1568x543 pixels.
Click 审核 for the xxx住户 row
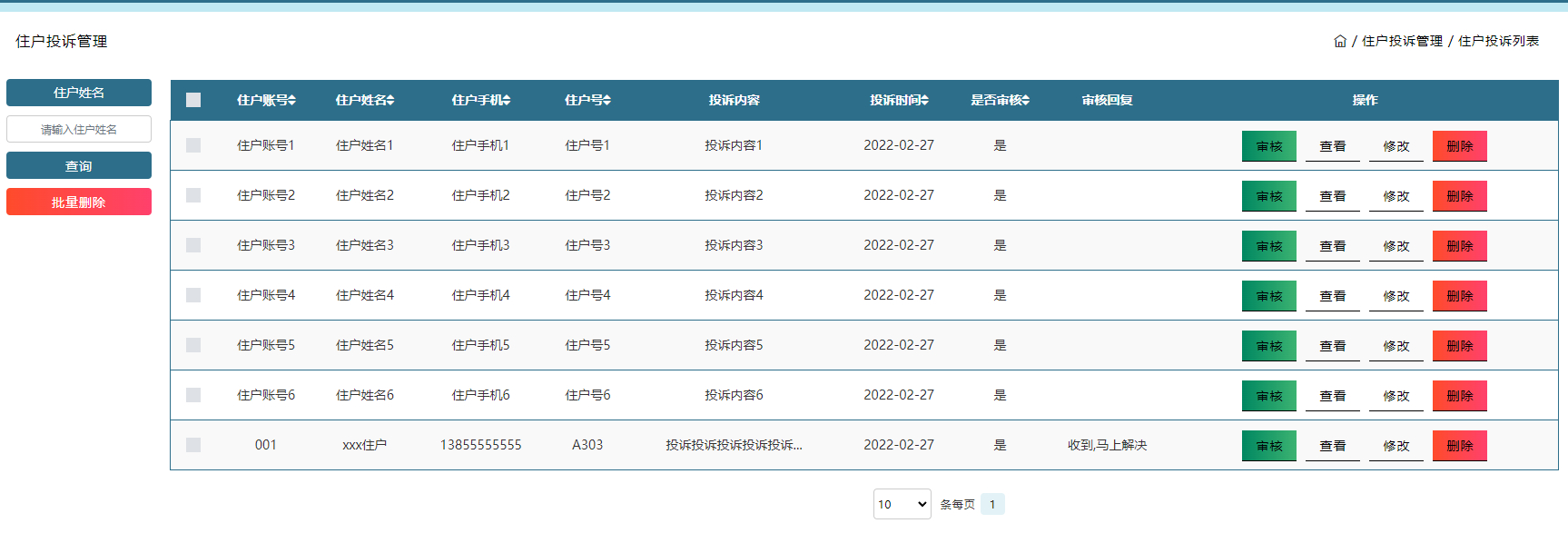pos(1269,446)
